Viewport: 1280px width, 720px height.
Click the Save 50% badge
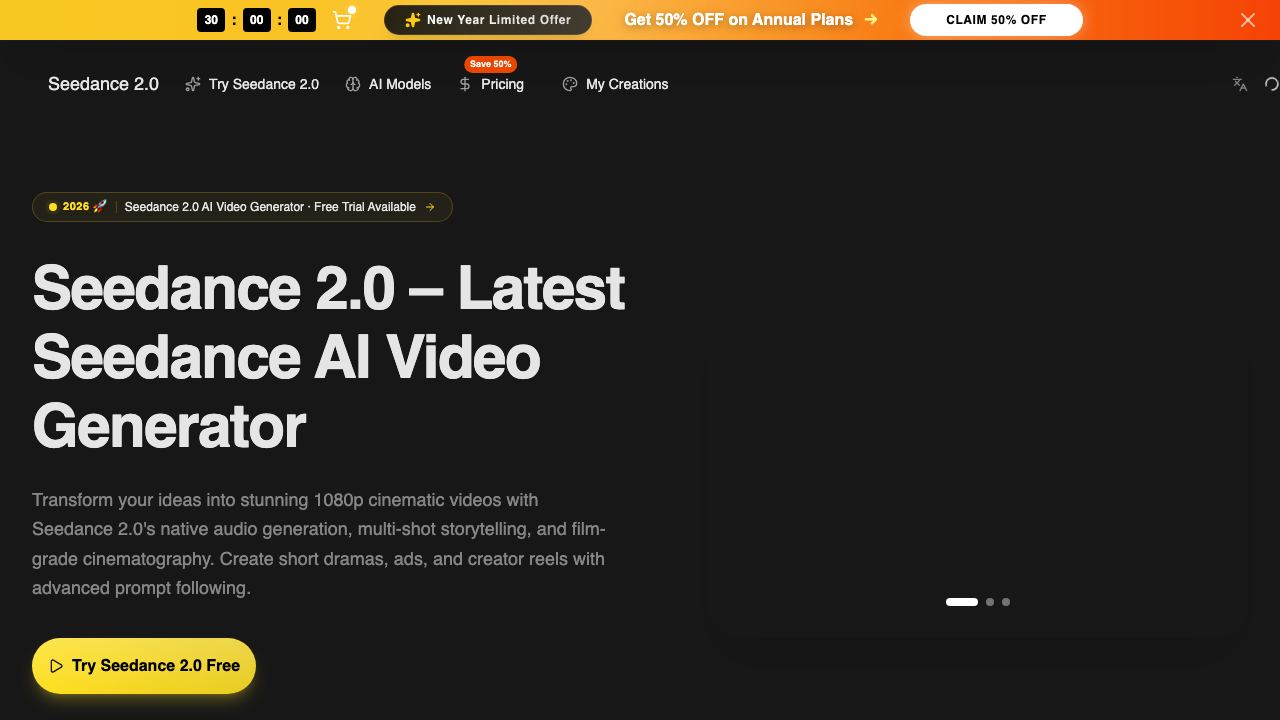[490, 64]
